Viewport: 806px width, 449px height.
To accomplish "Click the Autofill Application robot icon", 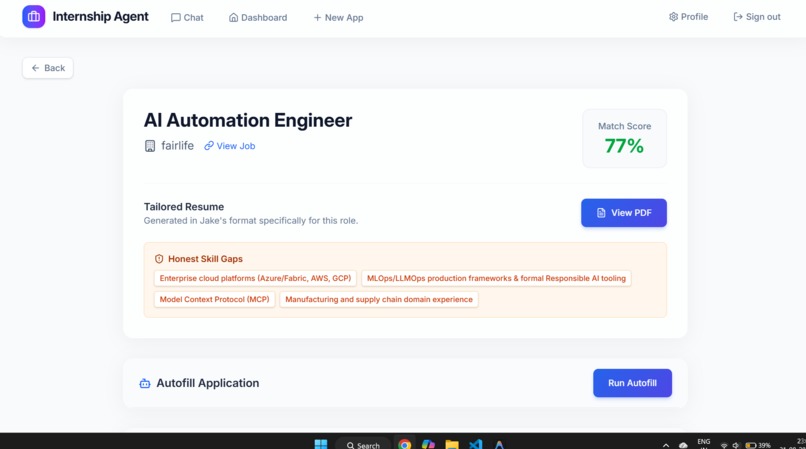I will pos(145,383).
